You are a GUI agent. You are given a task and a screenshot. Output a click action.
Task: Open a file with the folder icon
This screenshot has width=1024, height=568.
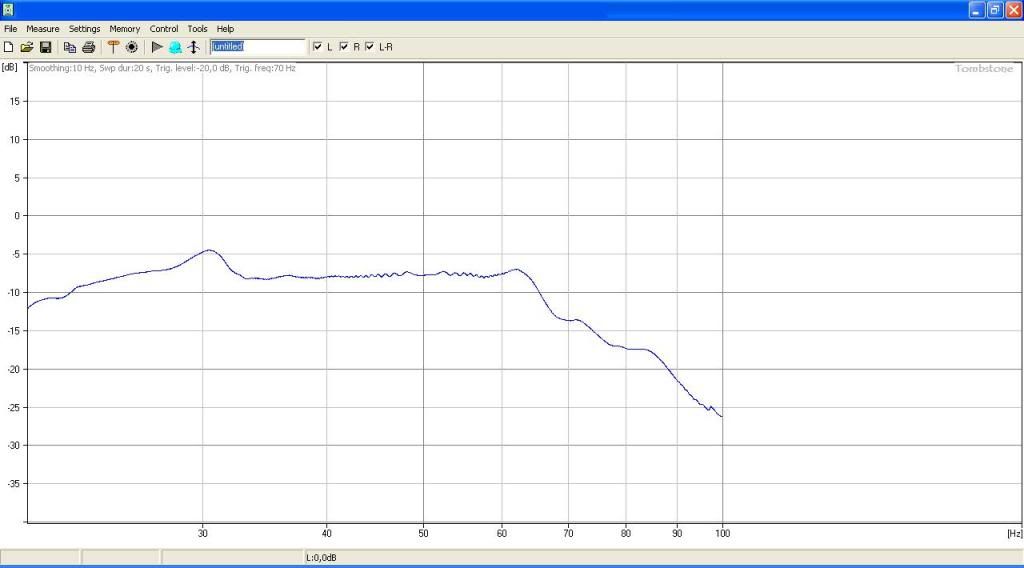27,47
